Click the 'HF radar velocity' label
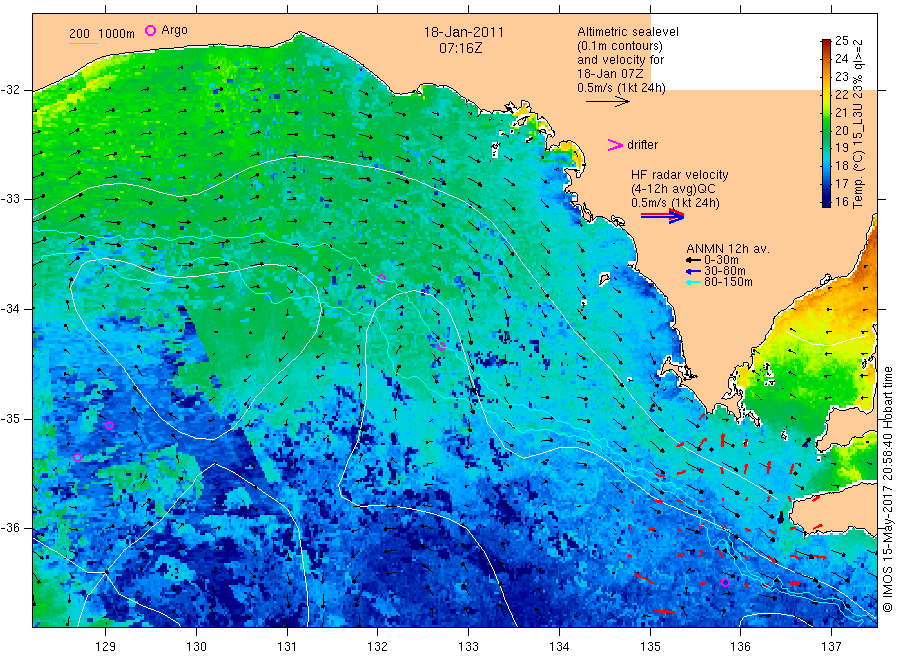This screenshot has height=660, width=900. (x=679, y=174)
